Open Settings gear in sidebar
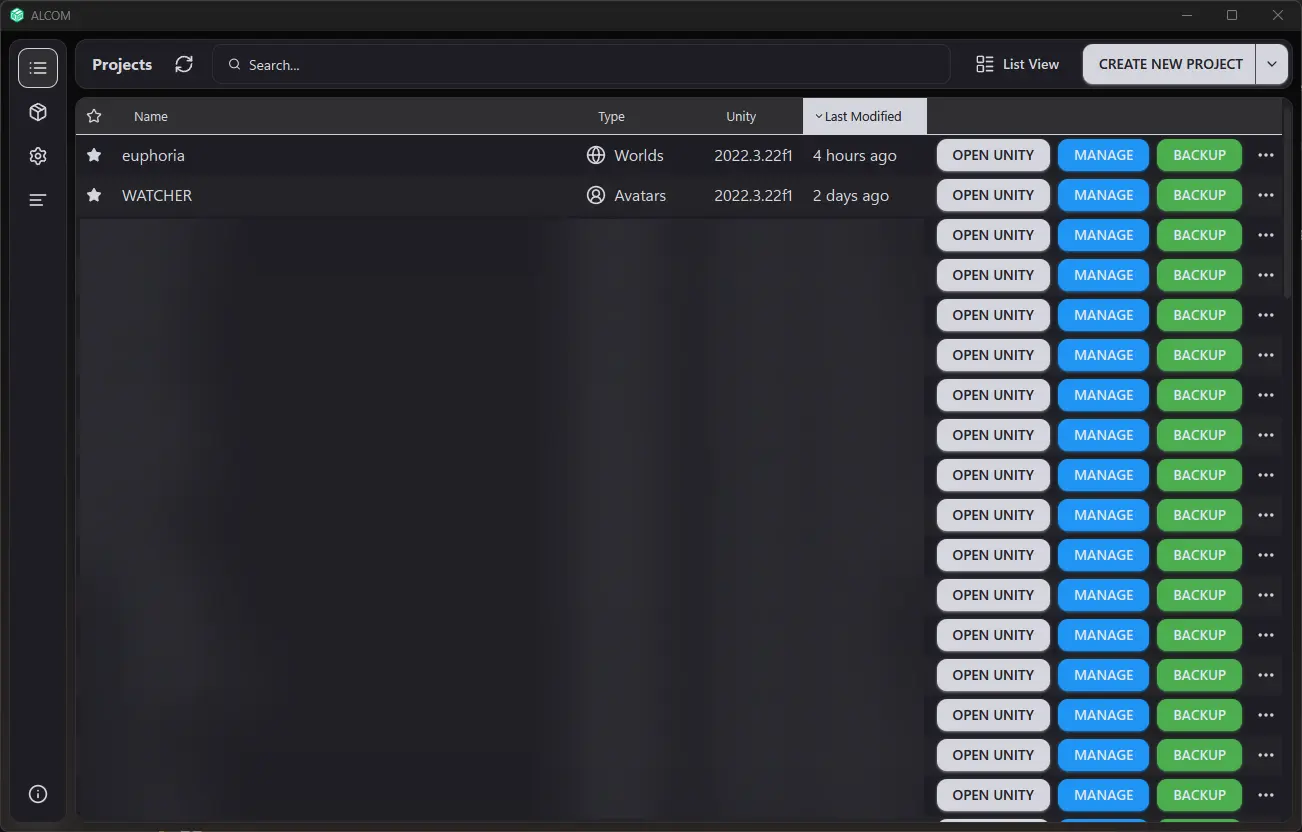 [x=38, y=156]
